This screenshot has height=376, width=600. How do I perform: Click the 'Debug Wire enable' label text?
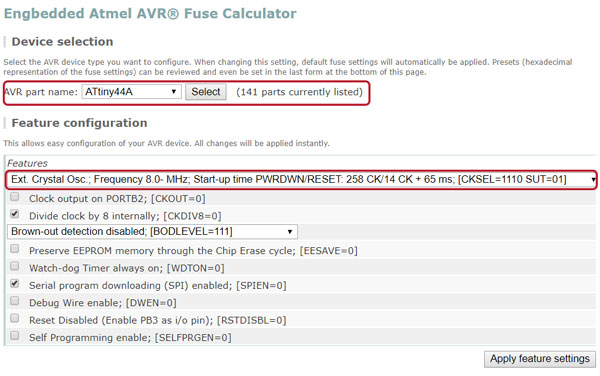click(x=103, y=303)
